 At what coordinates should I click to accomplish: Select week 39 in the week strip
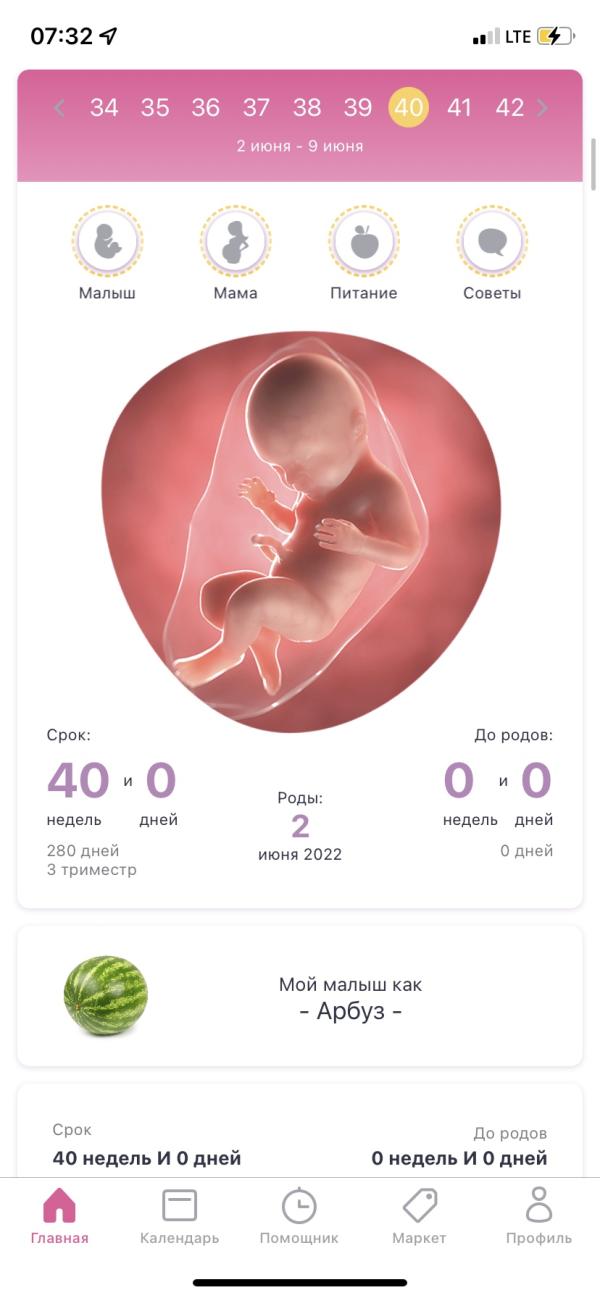click(358, 108)
